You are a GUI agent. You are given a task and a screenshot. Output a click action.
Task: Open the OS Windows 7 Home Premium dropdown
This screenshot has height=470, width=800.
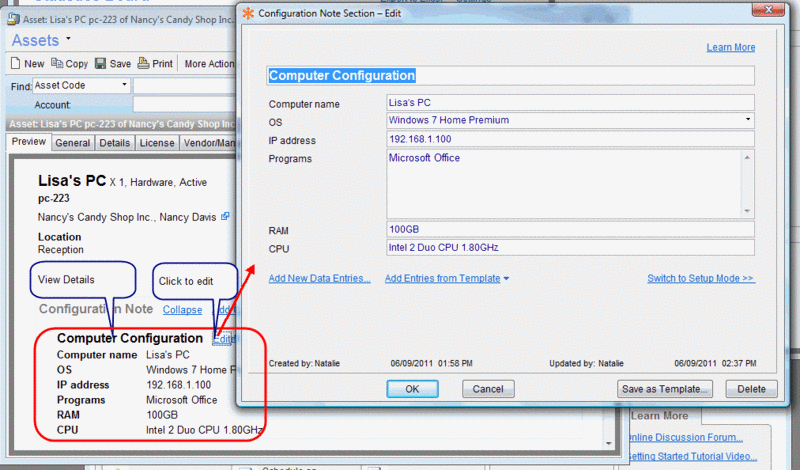pos(748,121)
